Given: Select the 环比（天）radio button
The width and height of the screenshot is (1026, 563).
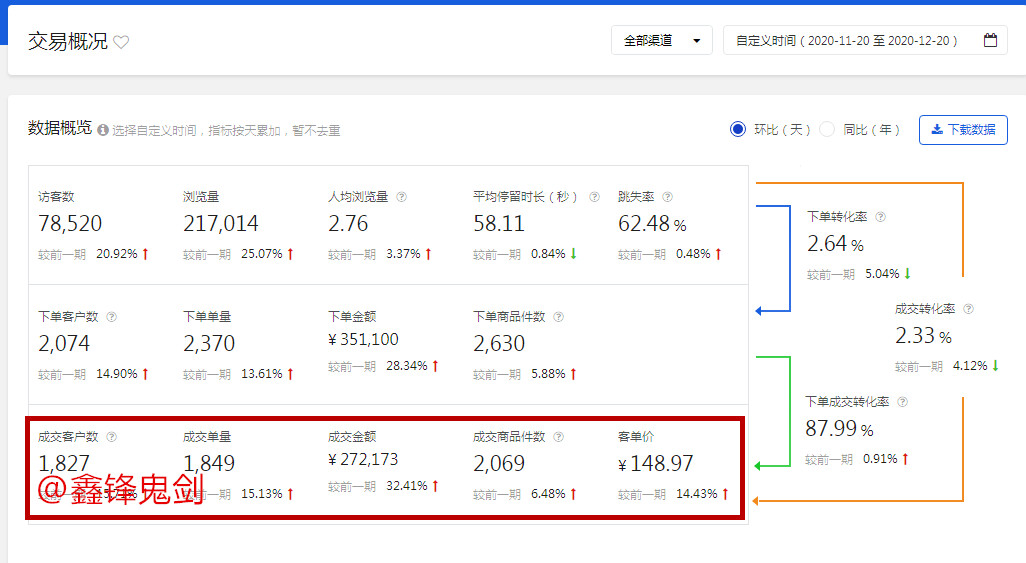Looking at the screenshot, I should (738, 129).
